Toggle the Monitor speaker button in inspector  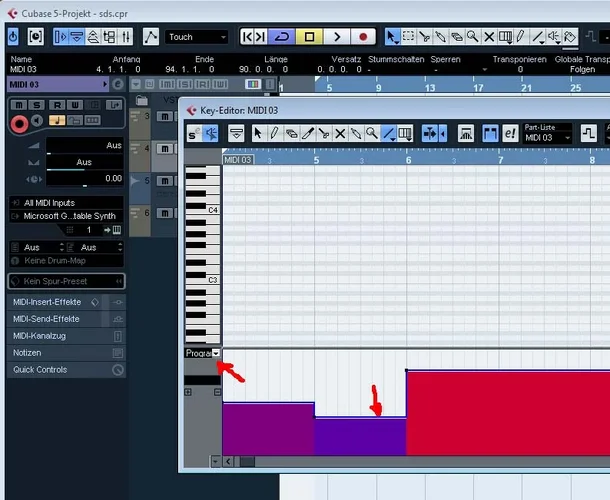pos(37,121)
